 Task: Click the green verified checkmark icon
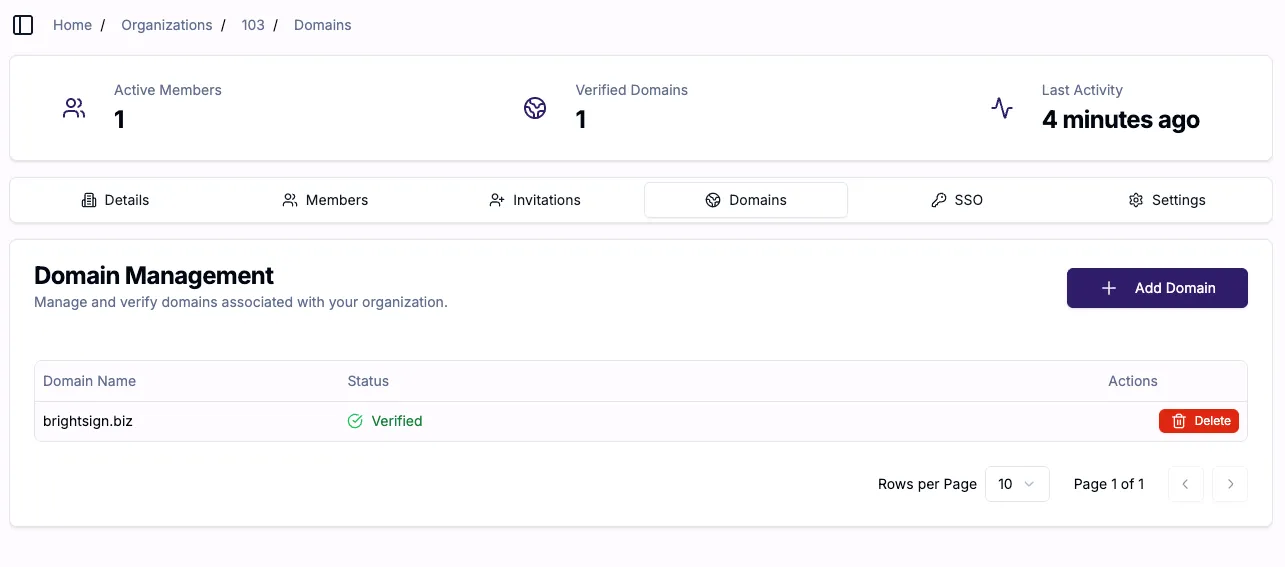355,421
